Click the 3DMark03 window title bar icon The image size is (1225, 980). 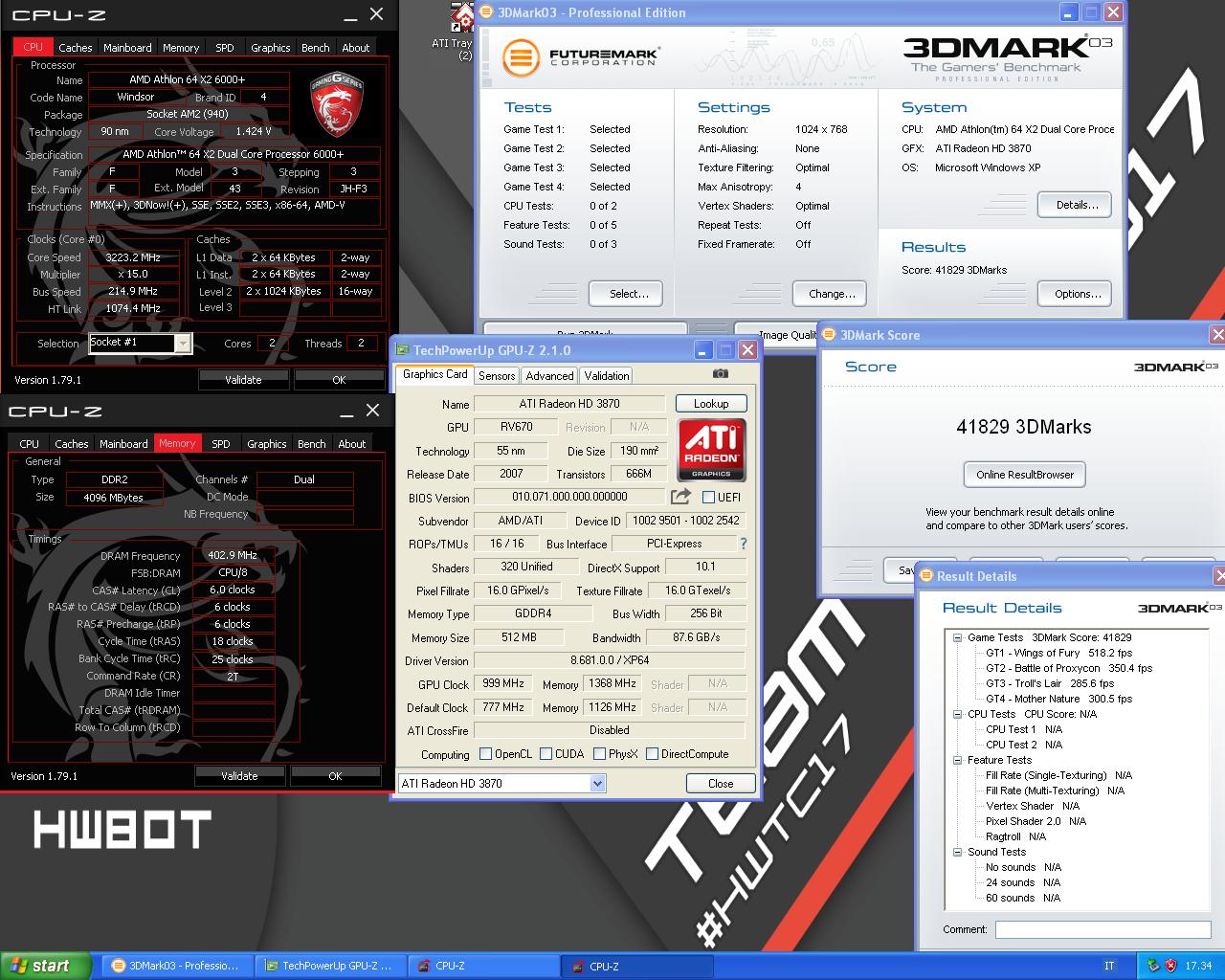486,12
